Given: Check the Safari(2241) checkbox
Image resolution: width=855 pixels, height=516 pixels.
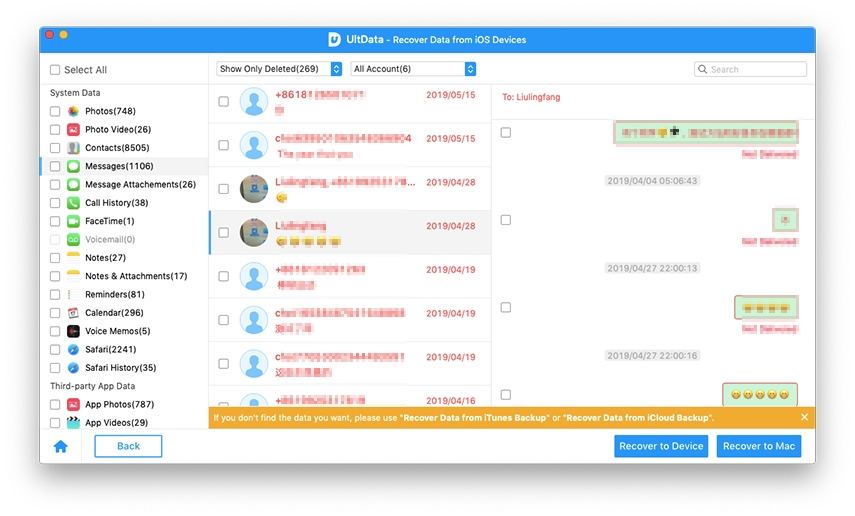Looking at the screenshot, I should [55, 350].
